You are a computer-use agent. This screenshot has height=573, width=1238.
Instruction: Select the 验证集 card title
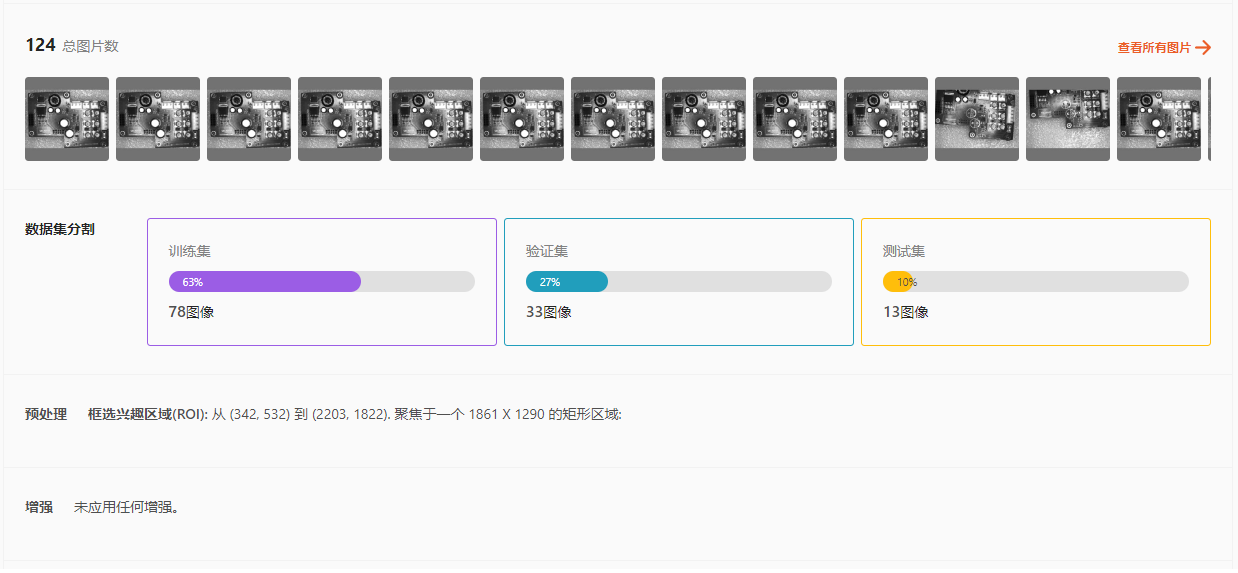pos(546,251)
